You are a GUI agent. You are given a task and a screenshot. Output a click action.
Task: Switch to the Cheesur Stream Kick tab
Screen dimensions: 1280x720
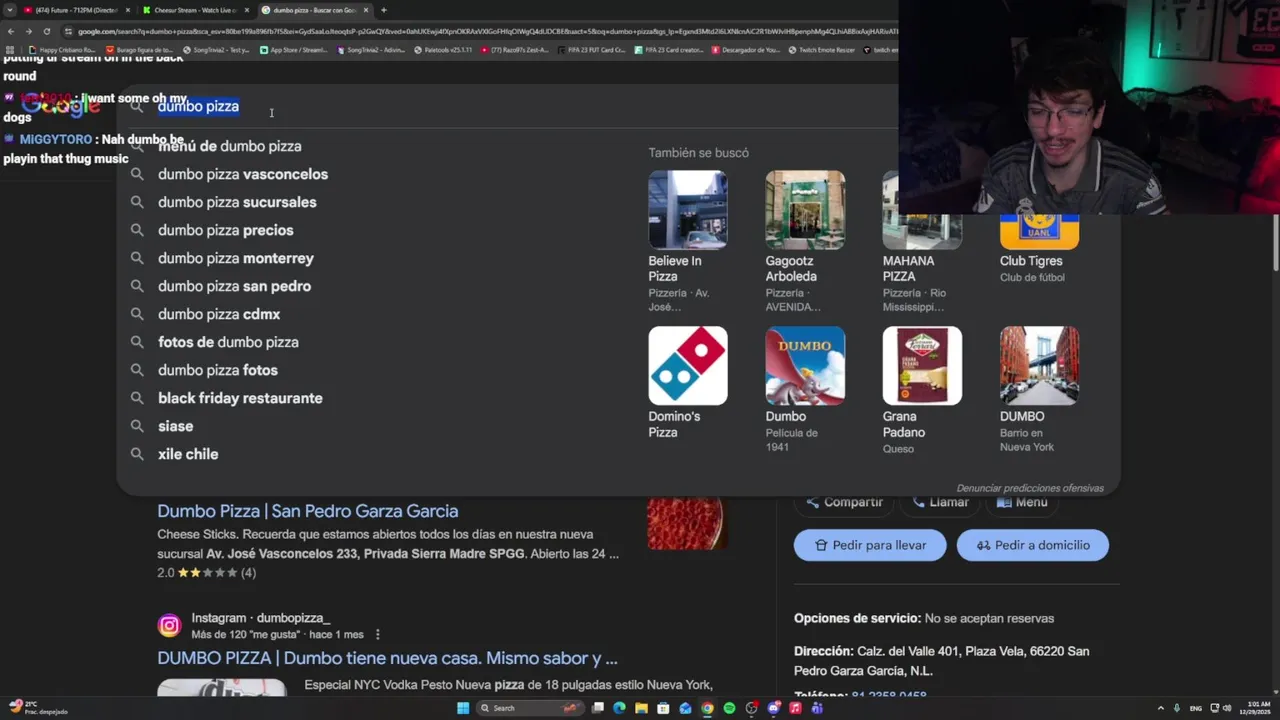click(195, 10)
